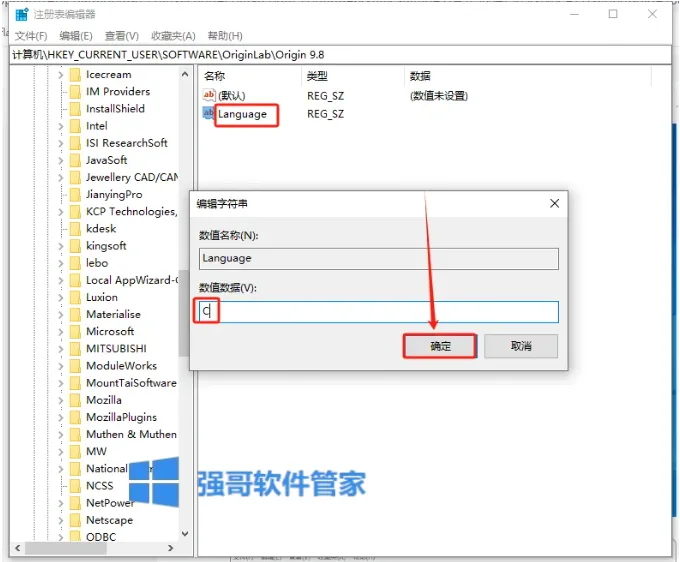Click the JianyingPro folder icon

tap(75, 194)
